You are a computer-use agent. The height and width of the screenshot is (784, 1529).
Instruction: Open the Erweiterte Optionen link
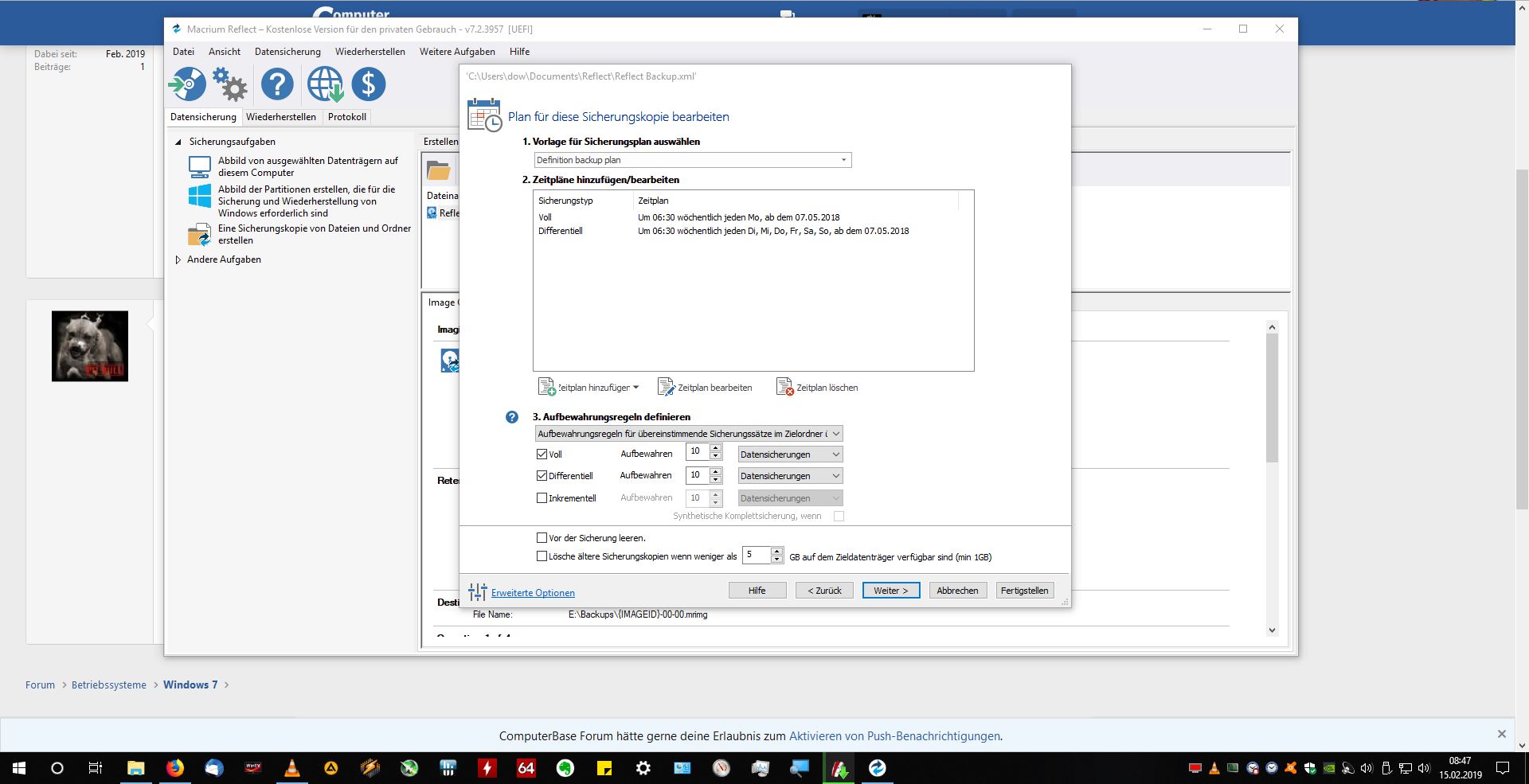tap(533, 593)
